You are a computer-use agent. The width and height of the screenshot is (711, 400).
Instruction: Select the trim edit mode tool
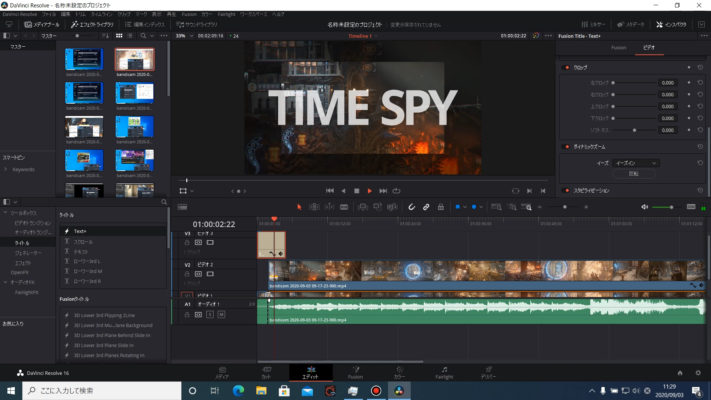coord(314,207)
